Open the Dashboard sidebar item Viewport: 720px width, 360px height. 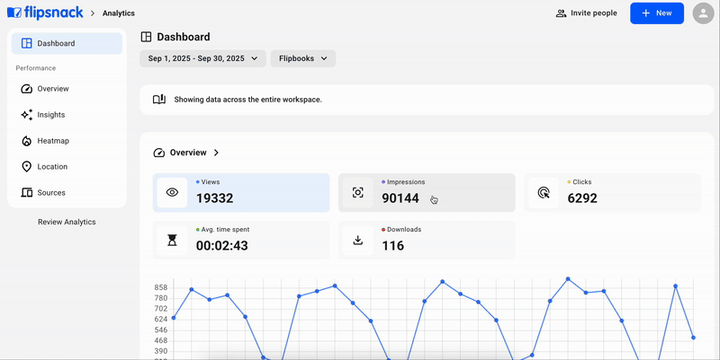[67, 44]
